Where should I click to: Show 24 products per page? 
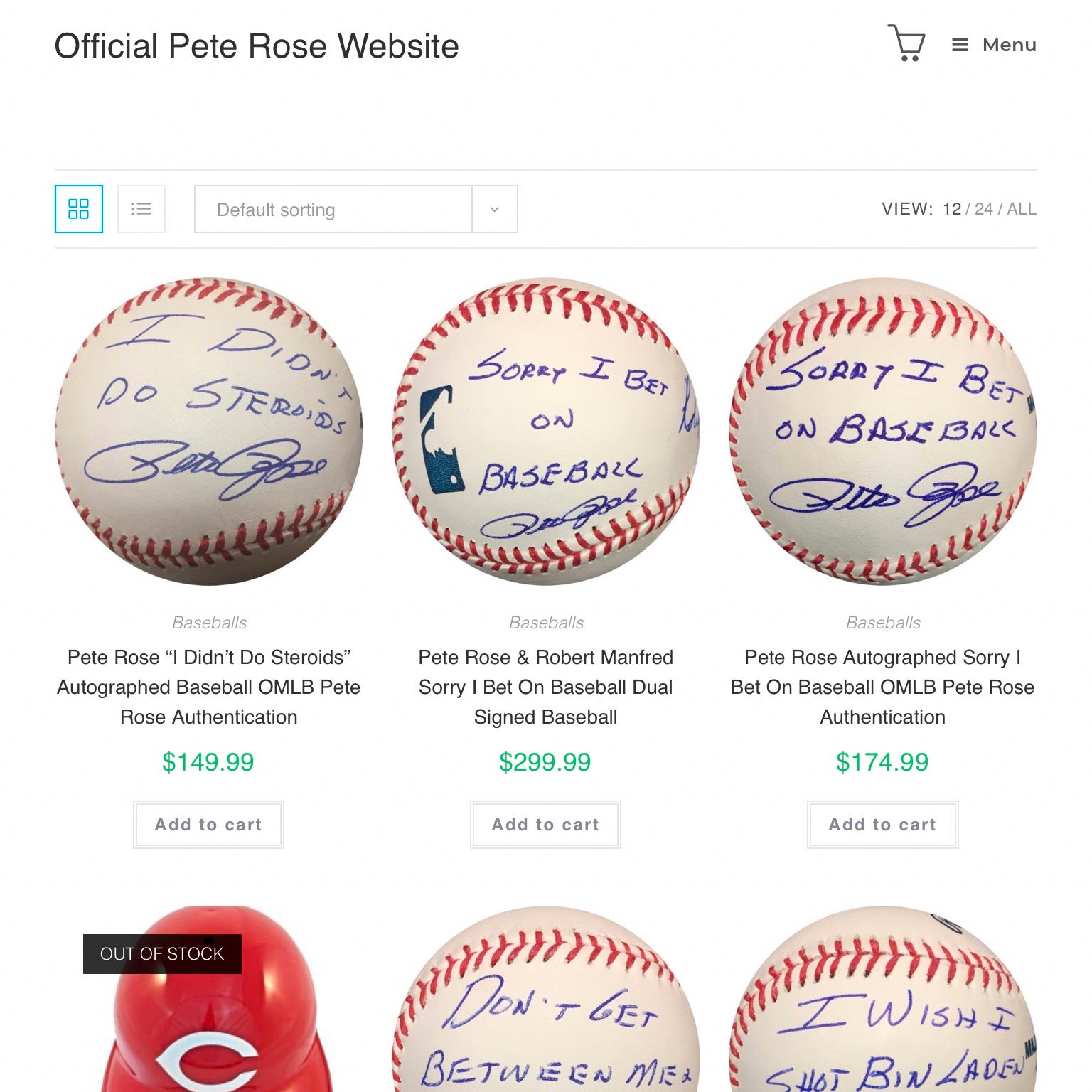pos(984,209)
